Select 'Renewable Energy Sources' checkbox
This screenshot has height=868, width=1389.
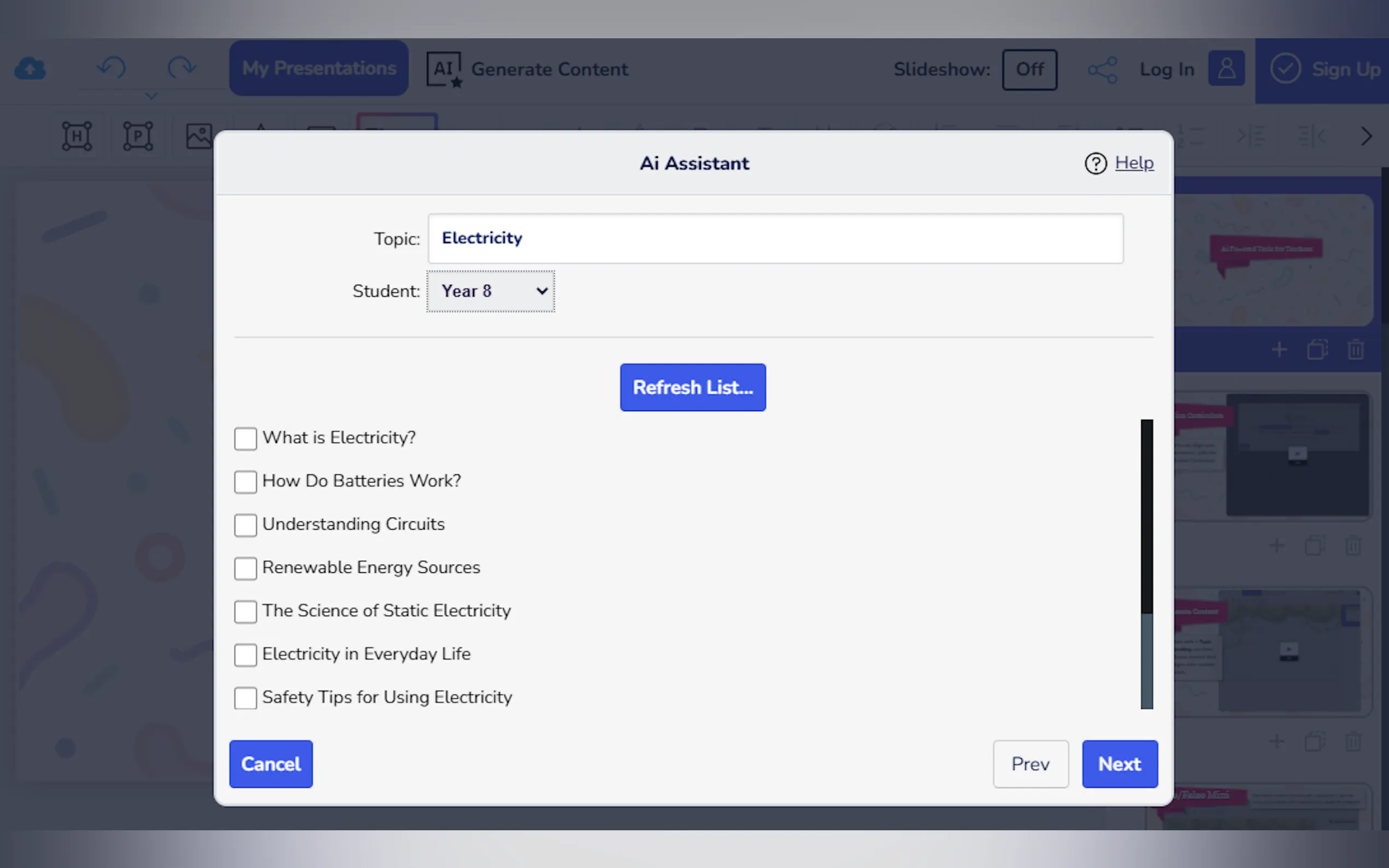tap(245, 568)
